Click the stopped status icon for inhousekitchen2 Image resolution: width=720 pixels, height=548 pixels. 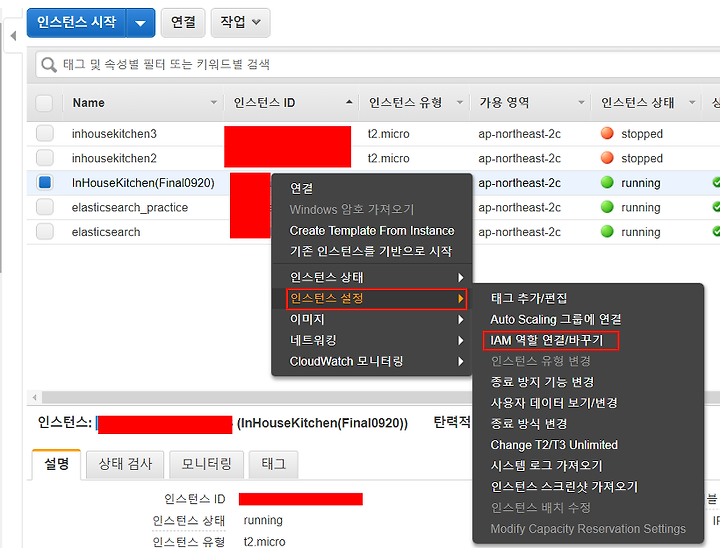pyautogui.click(x=607, y=158)
